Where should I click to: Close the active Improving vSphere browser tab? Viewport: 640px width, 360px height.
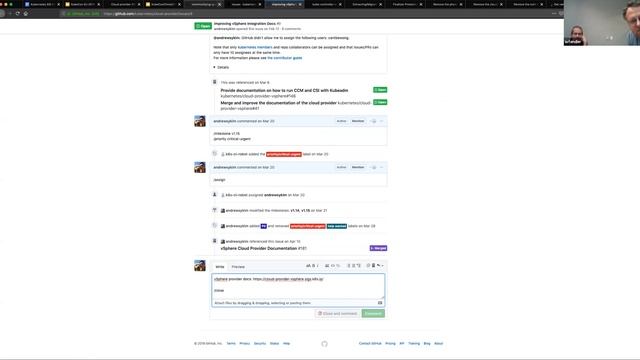300,4
